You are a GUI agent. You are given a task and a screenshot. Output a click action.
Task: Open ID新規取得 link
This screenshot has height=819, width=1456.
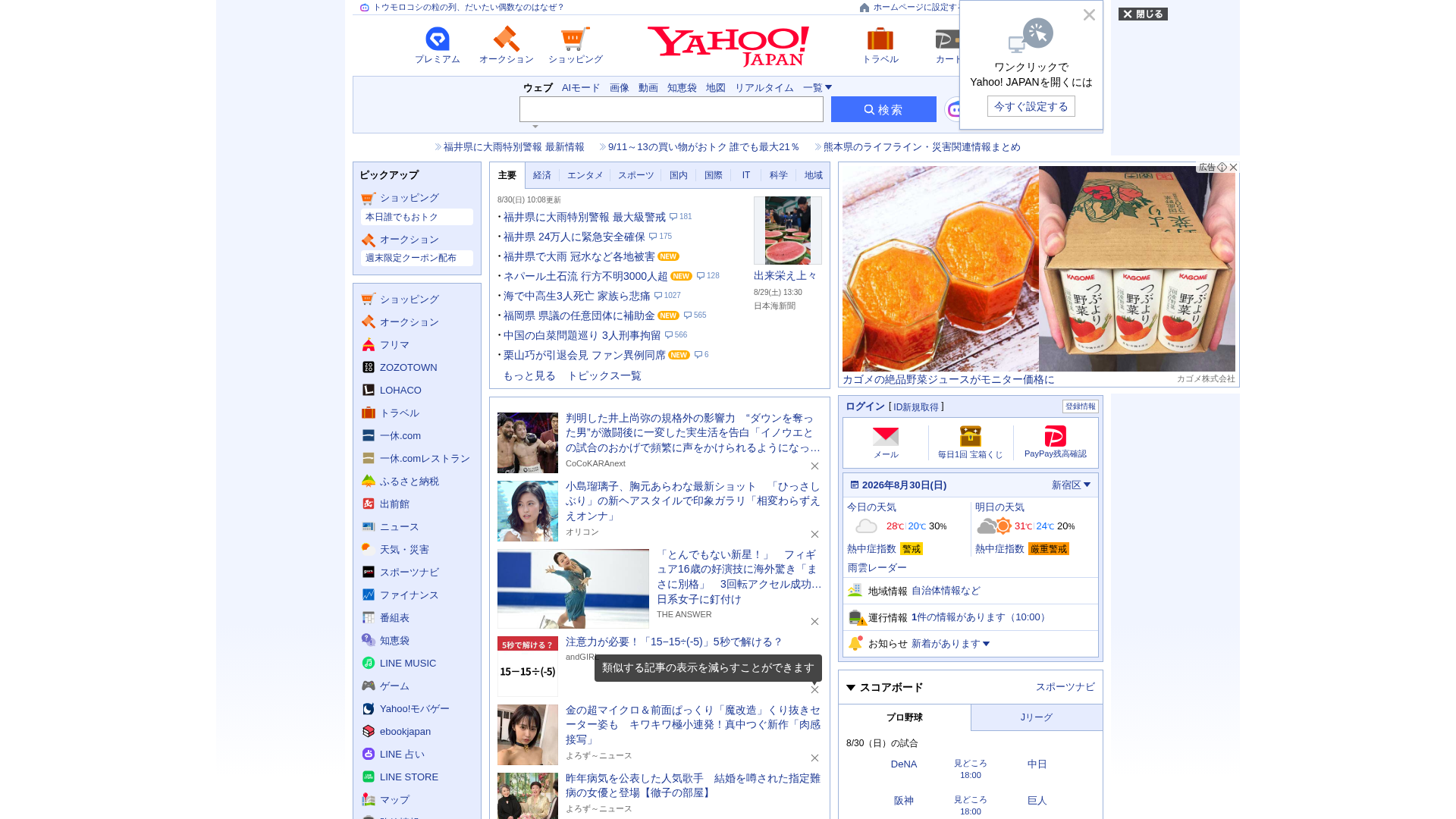coord(916,408)
